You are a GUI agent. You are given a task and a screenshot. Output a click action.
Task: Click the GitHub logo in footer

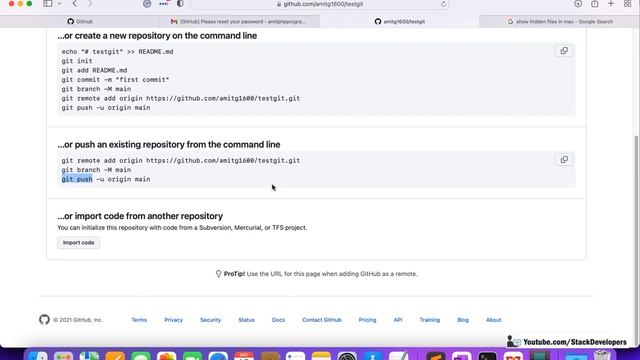pyautogui.click(x=44, y=320)
